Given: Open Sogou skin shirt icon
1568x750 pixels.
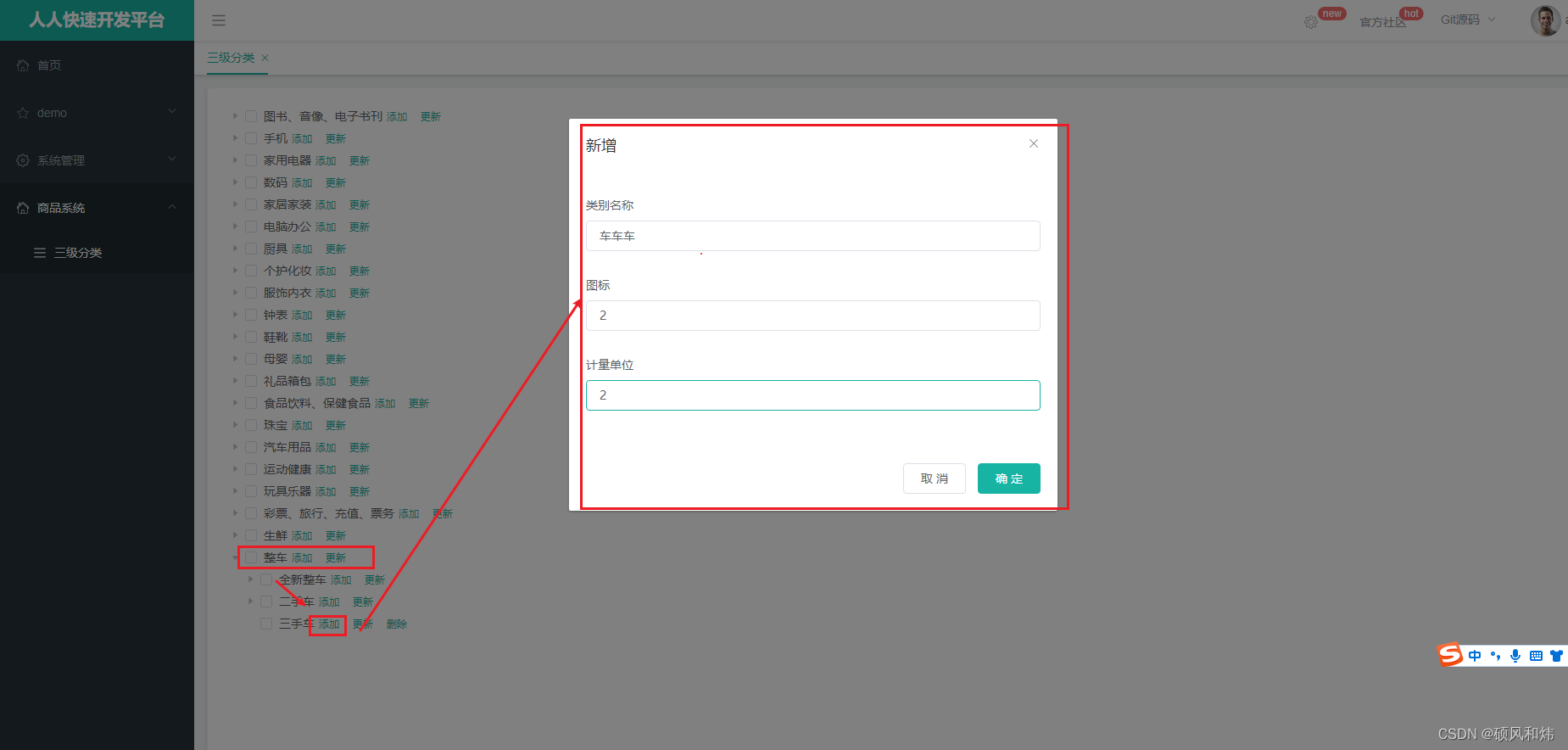Looking at the screenshot, I should (1556, 656).
